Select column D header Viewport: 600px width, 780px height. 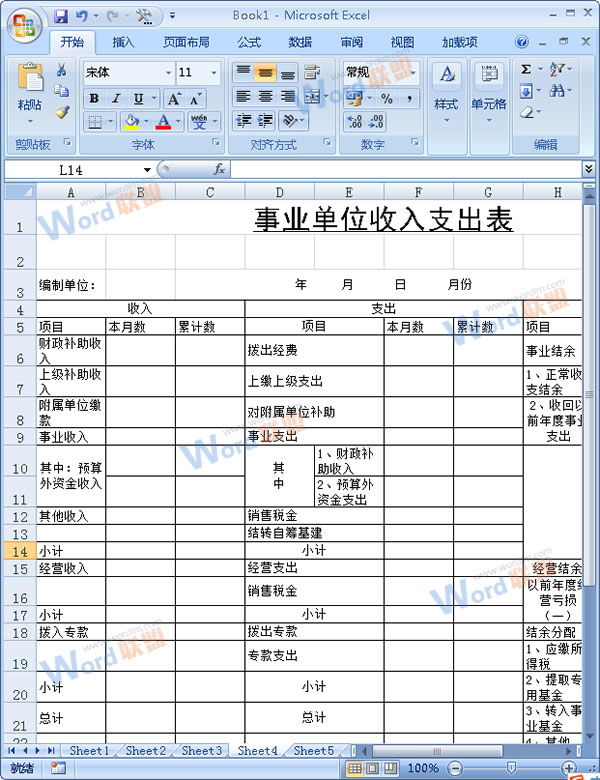click(280, 192)
